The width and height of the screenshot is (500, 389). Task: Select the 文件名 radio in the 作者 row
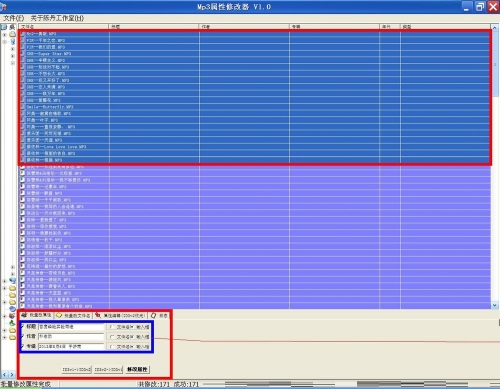pyautogui.click(x=112, y=337)
